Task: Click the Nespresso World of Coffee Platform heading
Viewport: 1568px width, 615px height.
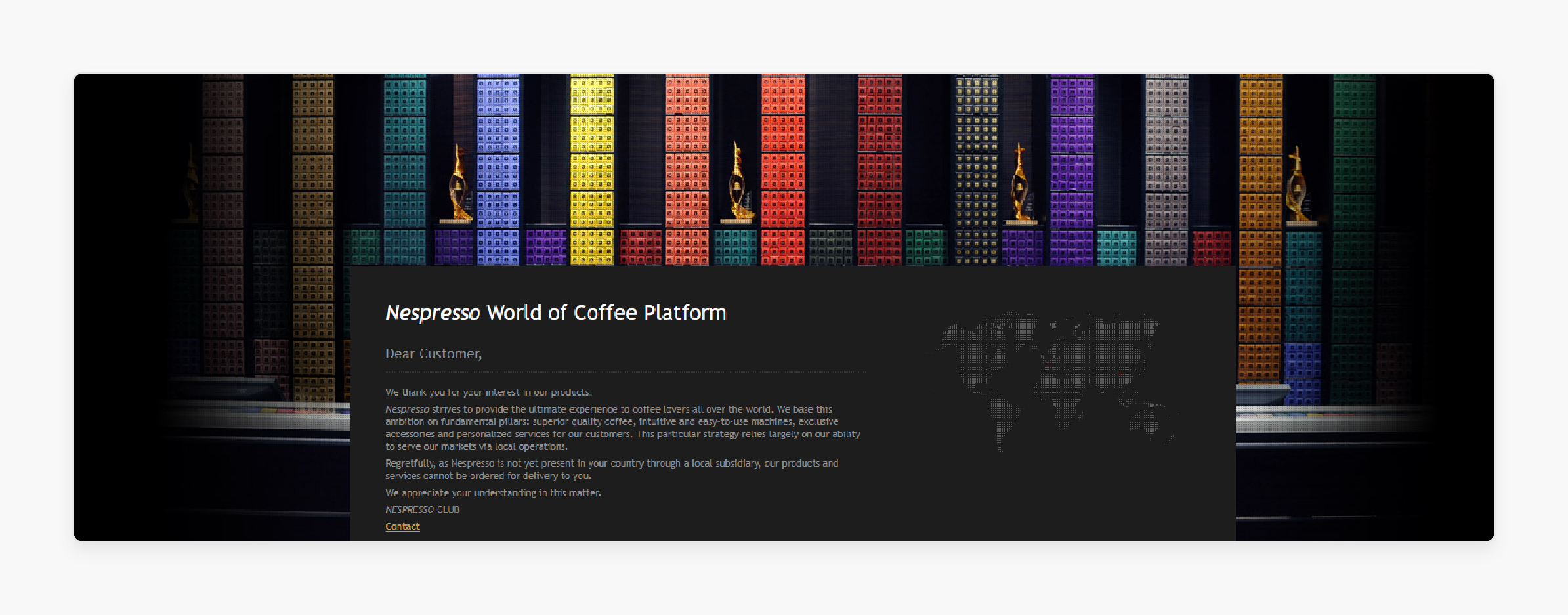Action: (x=556, y=313)
